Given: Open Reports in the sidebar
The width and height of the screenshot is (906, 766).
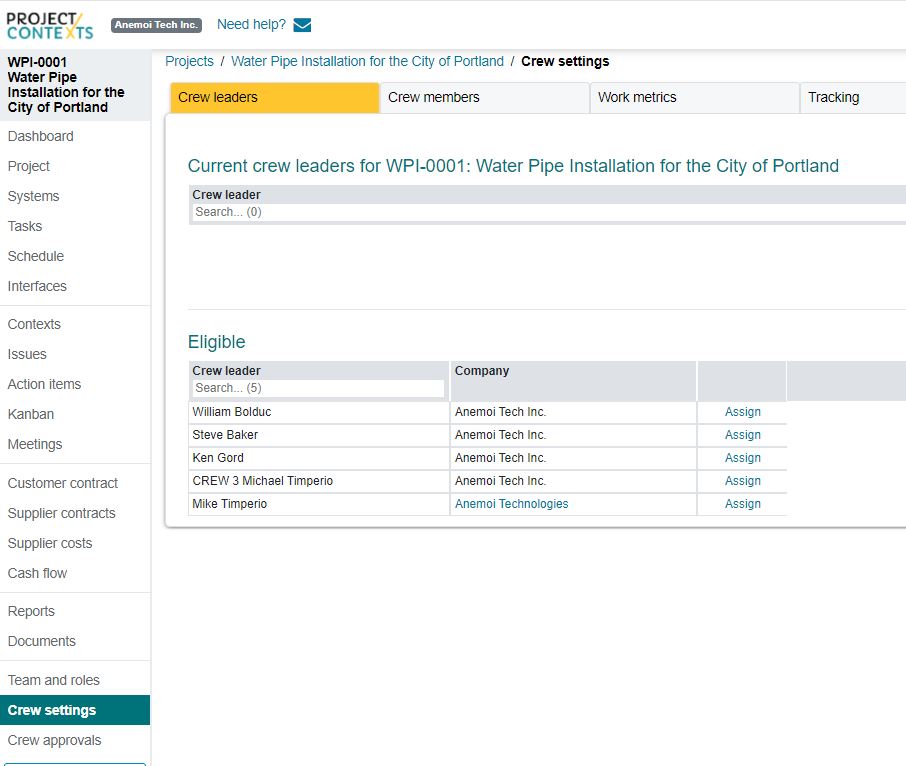Looking at the screenshot, I should (x=31, y=612).
